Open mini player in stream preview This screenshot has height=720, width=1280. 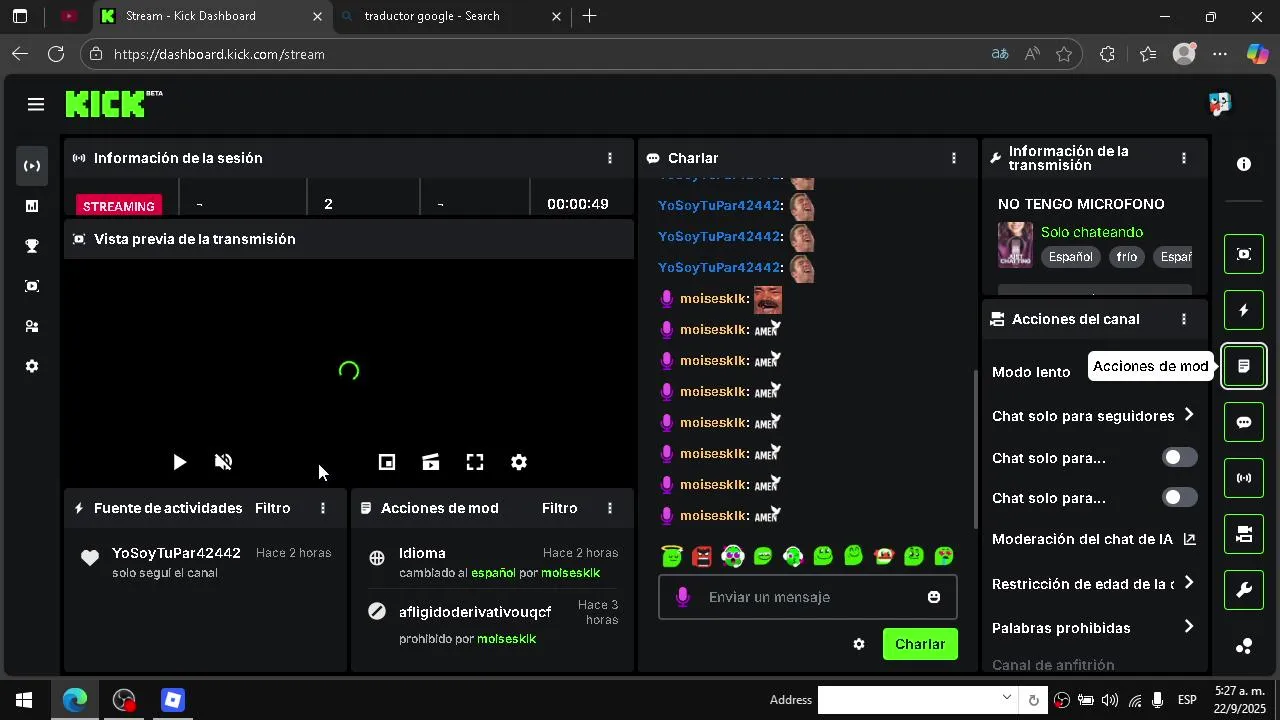click(x=387, y=462)
